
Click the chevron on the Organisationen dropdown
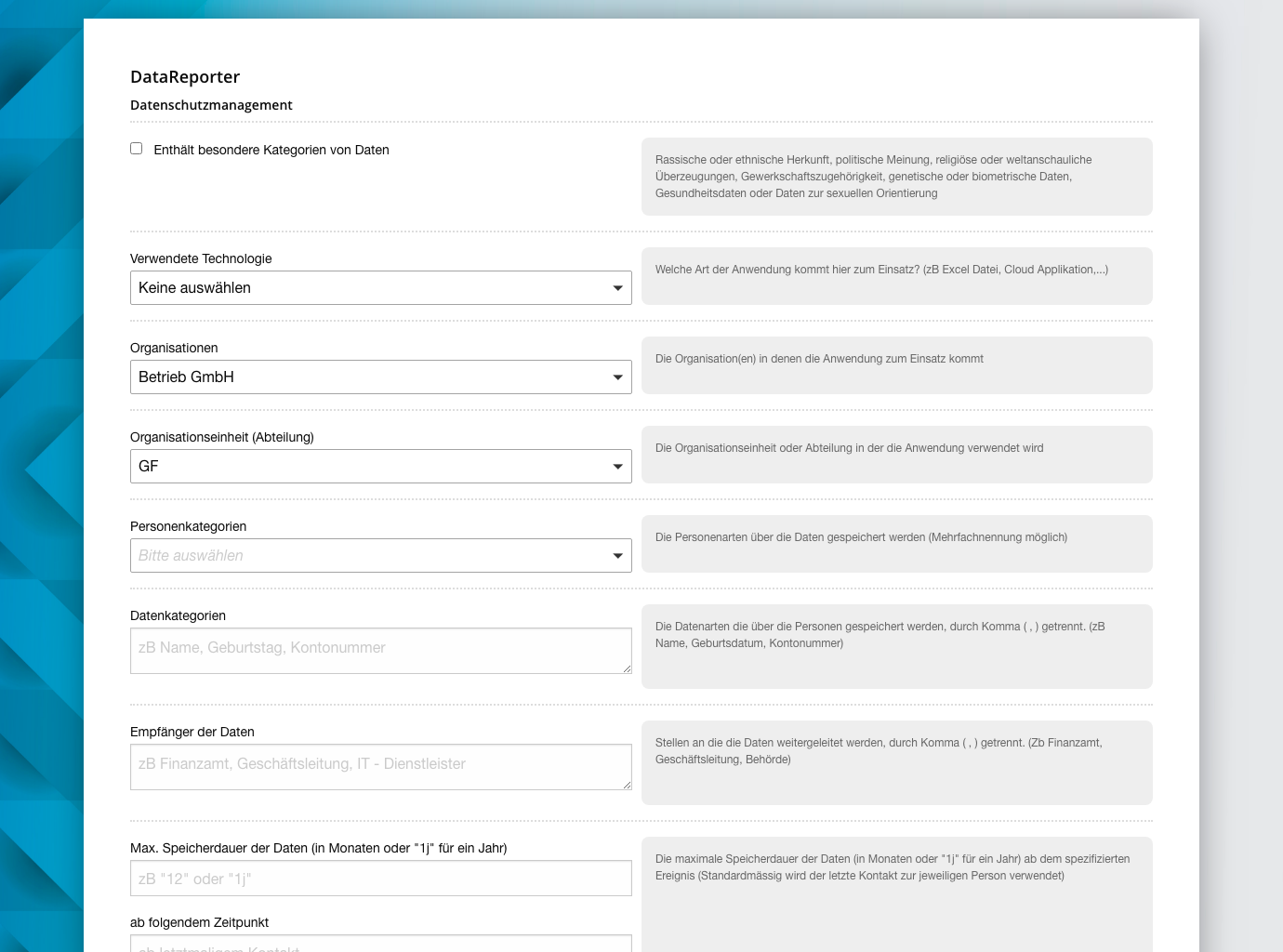click(x=618, y=377)
